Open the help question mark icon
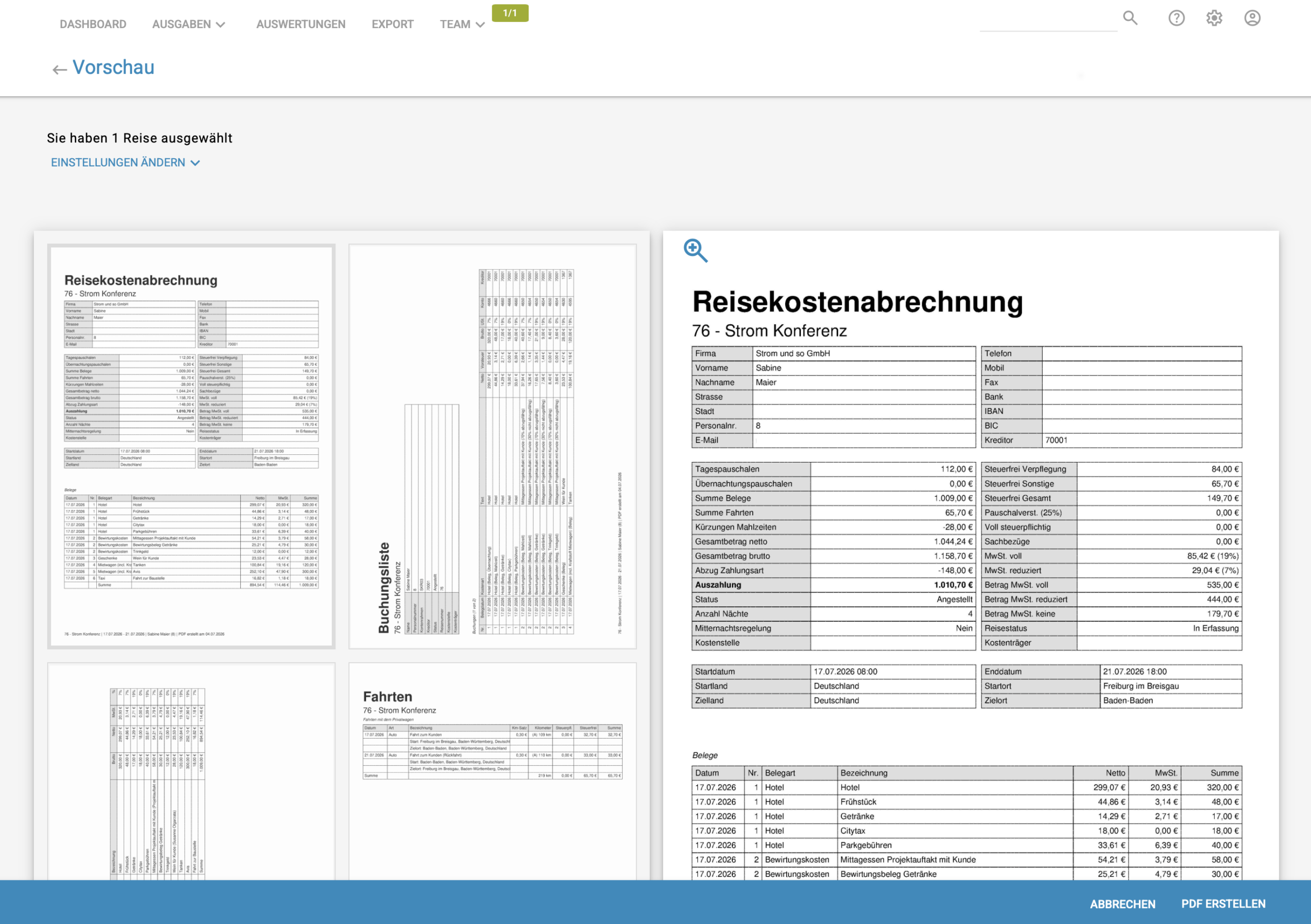Viewport: 1311px width, 924px height. [x=1176, y=18]
